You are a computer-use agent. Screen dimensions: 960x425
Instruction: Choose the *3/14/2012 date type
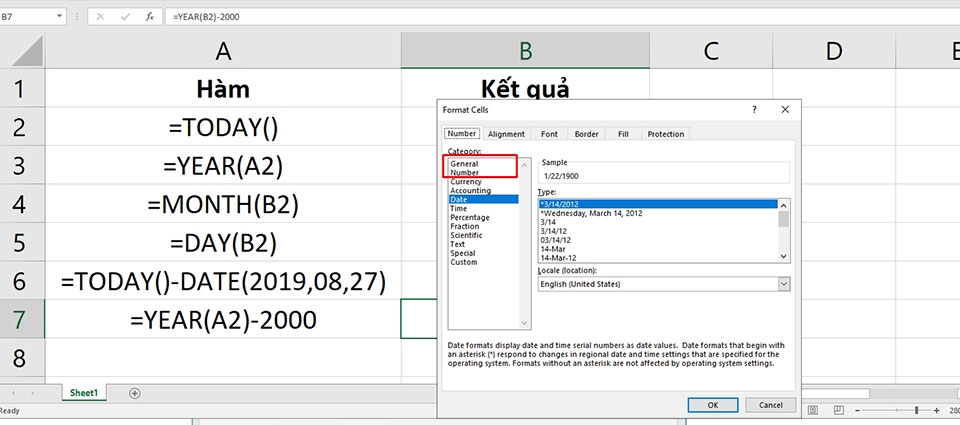coord(658,204)
